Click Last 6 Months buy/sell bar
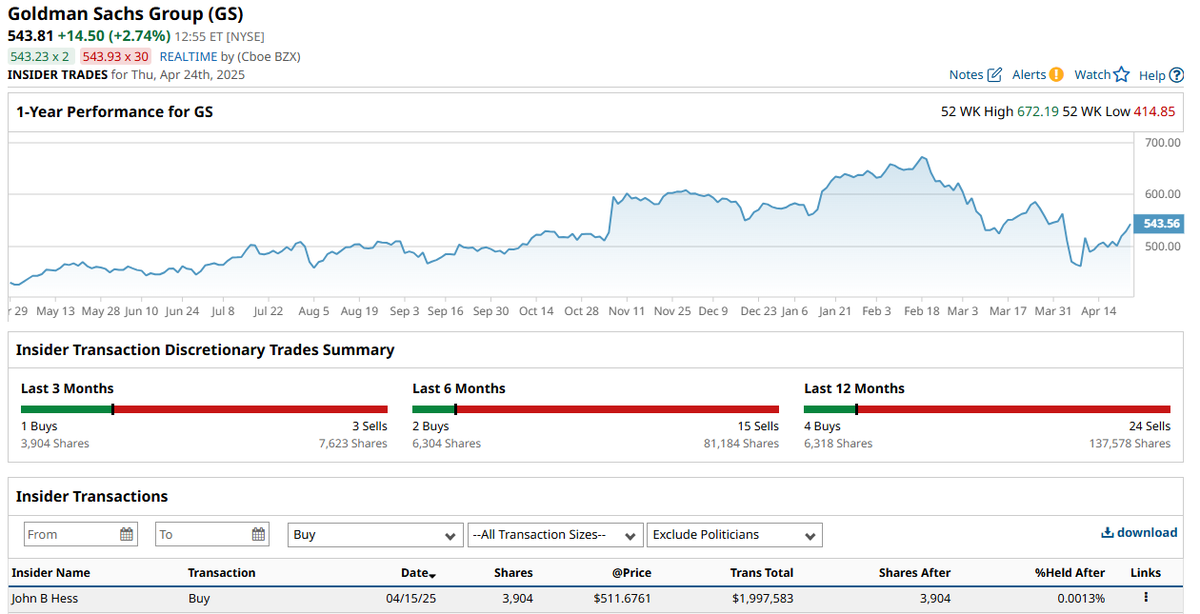This screenshot has height=614, width=1200. pos(596,409)
